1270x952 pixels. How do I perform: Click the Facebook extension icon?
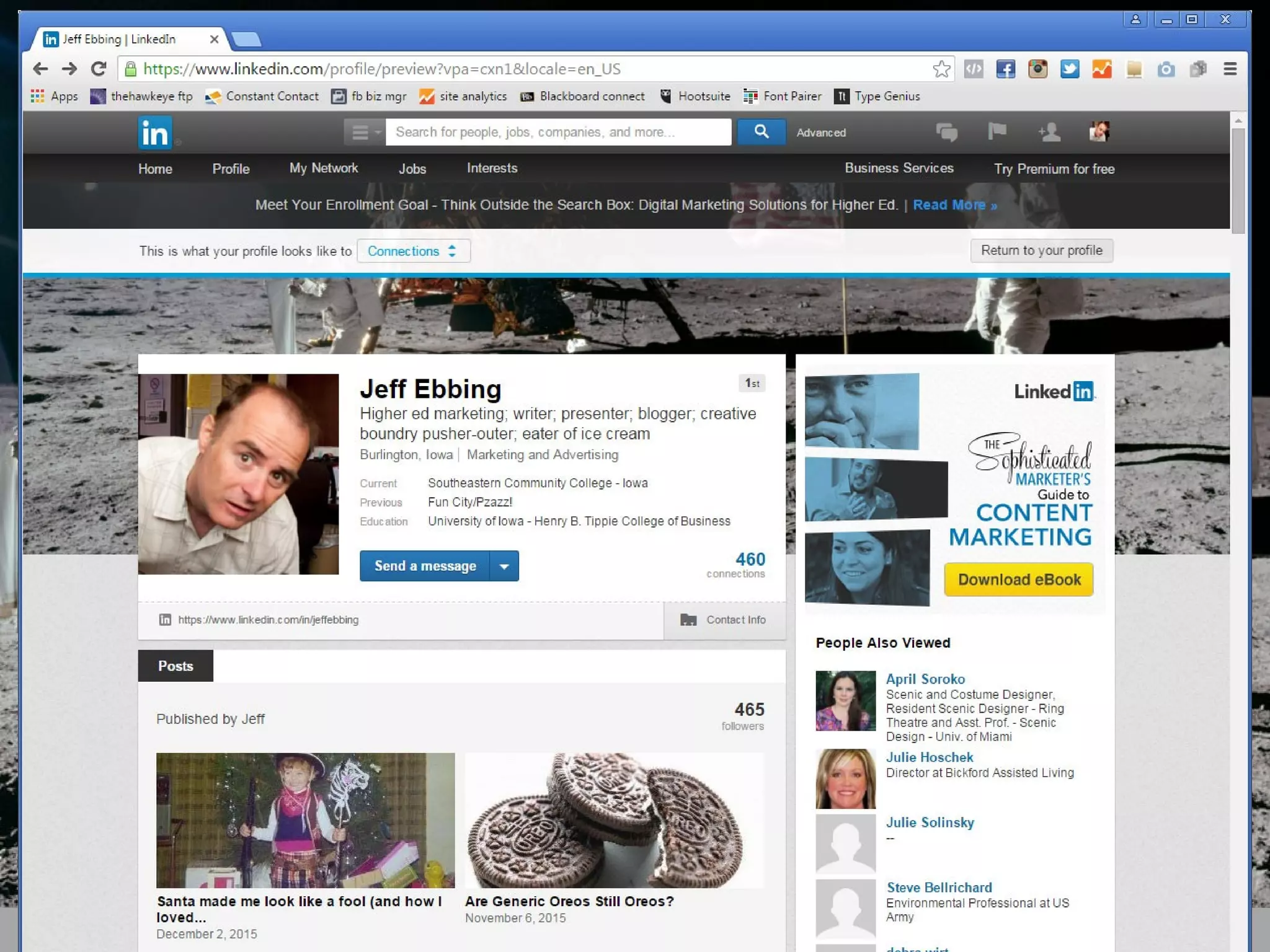click(x=1005, y=69)
